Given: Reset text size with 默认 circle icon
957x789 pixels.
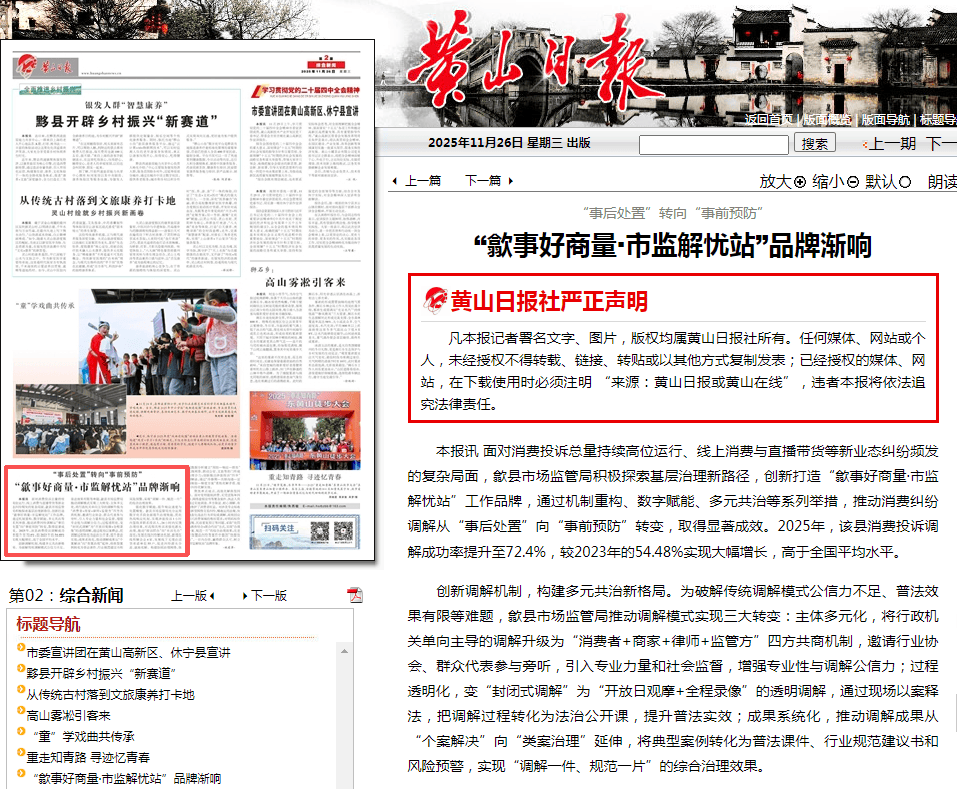Looking at the screenshot, I should (905, 182).
